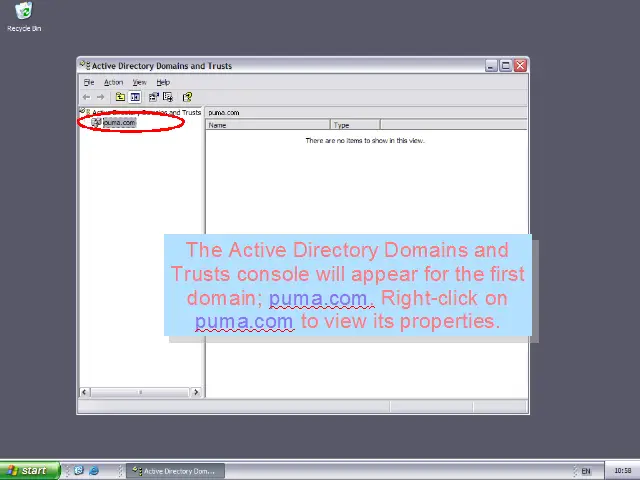Click the "There are no items" message text
The image size is (640, 480).
tap(365, 140)
